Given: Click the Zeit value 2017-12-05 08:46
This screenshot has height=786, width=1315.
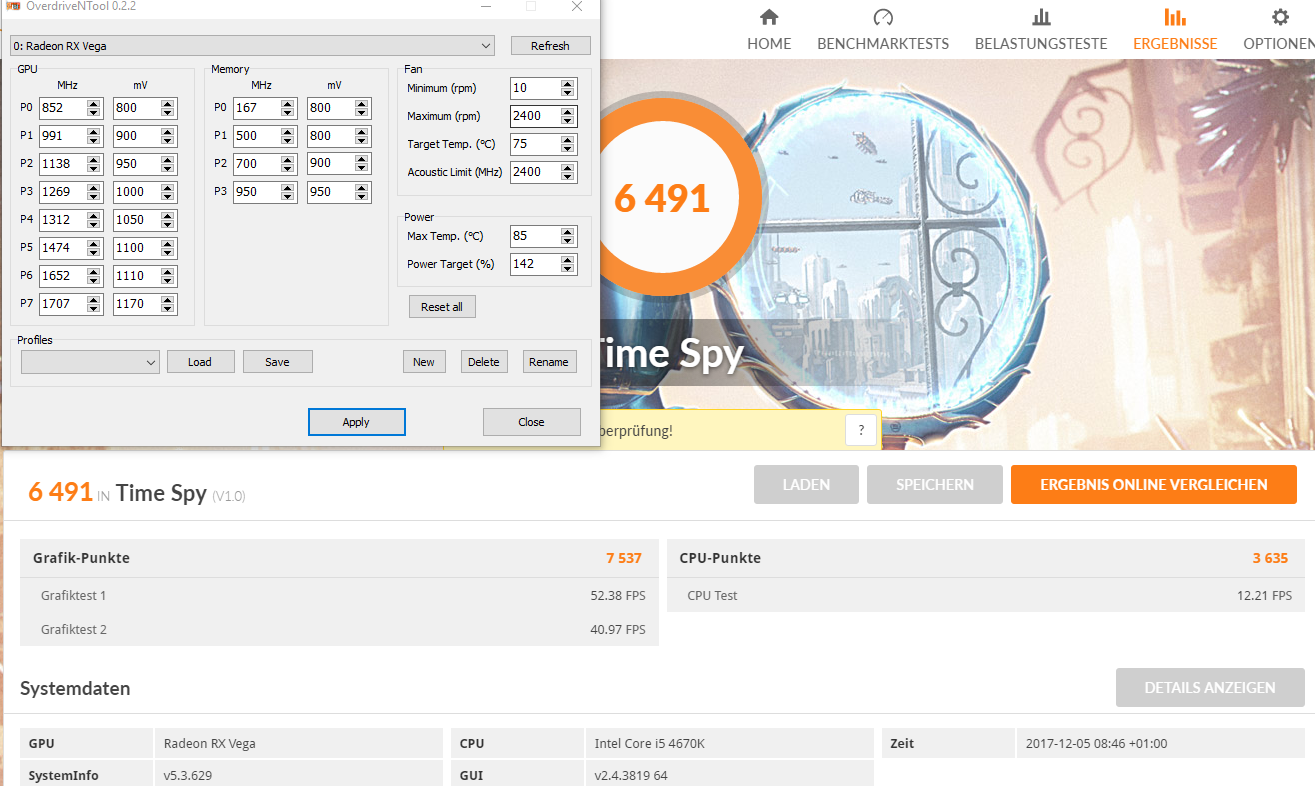Looking at the screenshot, I should click(1097, 743).
